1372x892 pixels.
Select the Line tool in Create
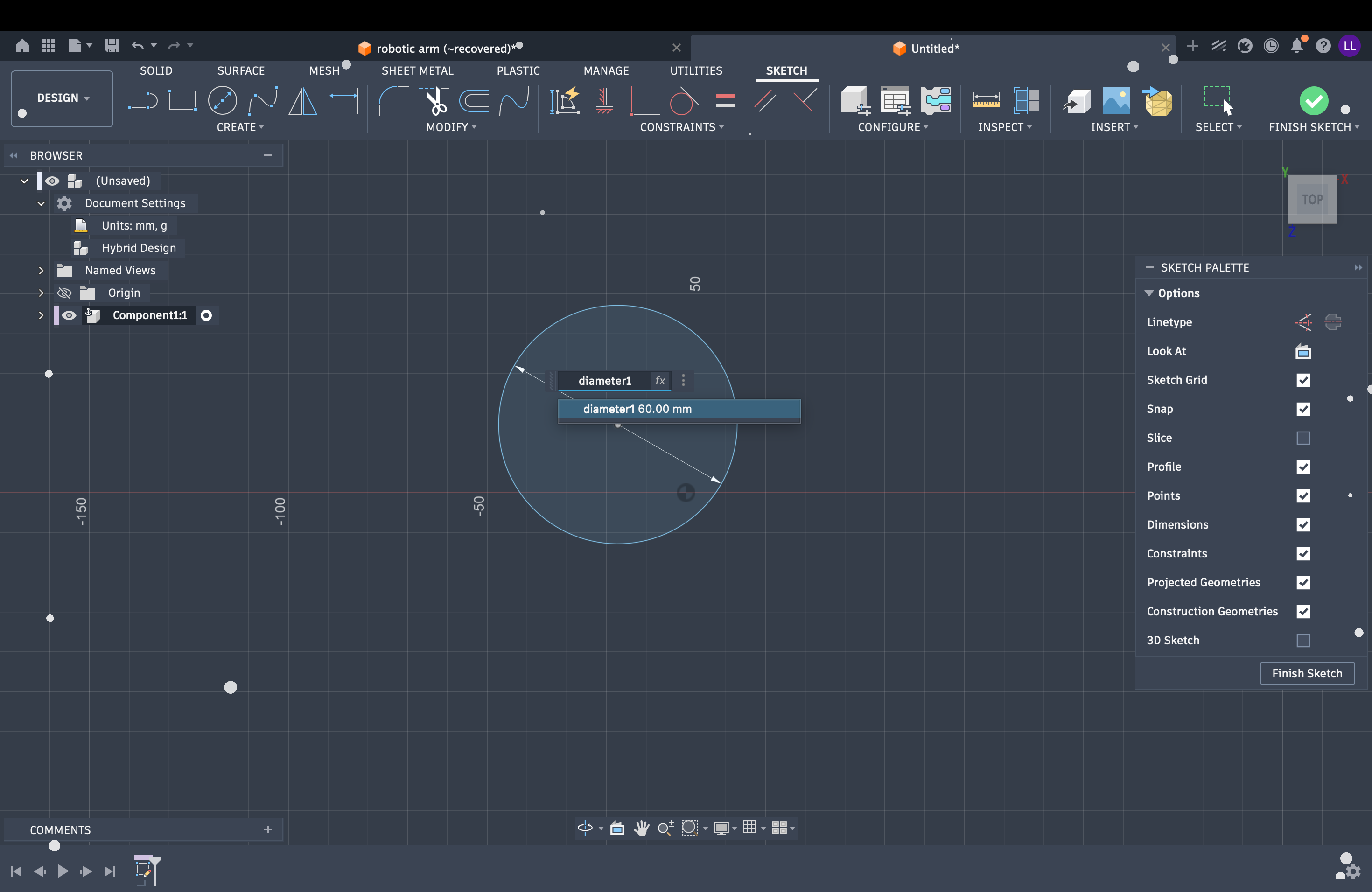(142, 101)
